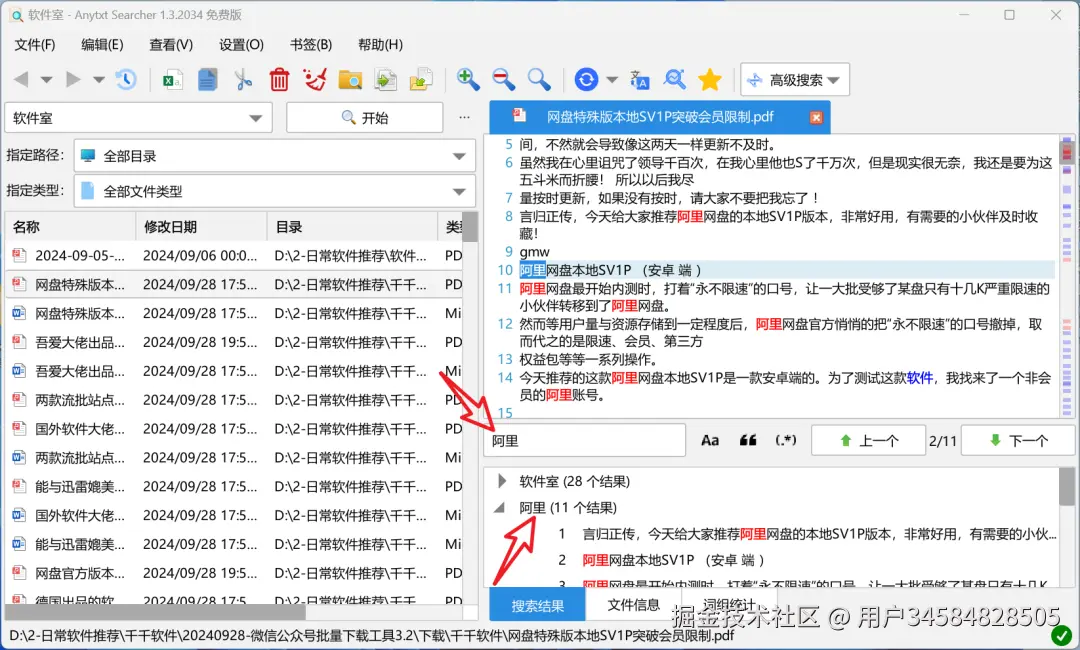Toggle the Aa case sensitive option
Screen dimensions: 1080x650
(x=710, y=441)
